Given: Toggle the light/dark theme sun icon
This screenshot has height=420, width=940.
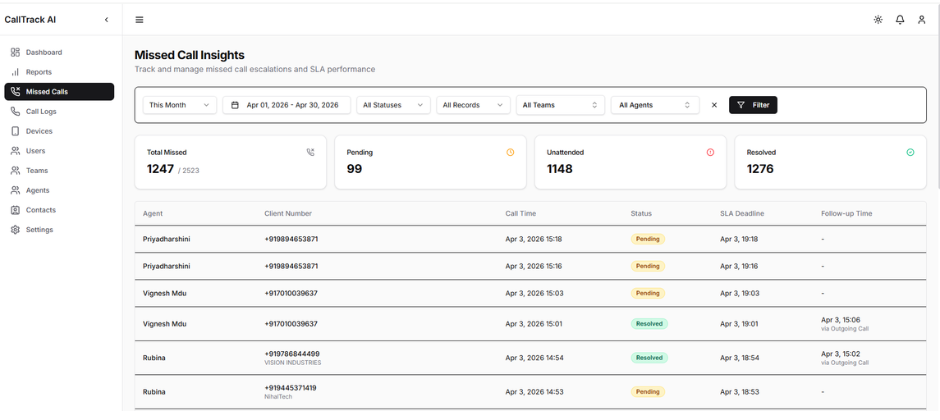Looking at the screenshot, I should [x=877, y=20].
